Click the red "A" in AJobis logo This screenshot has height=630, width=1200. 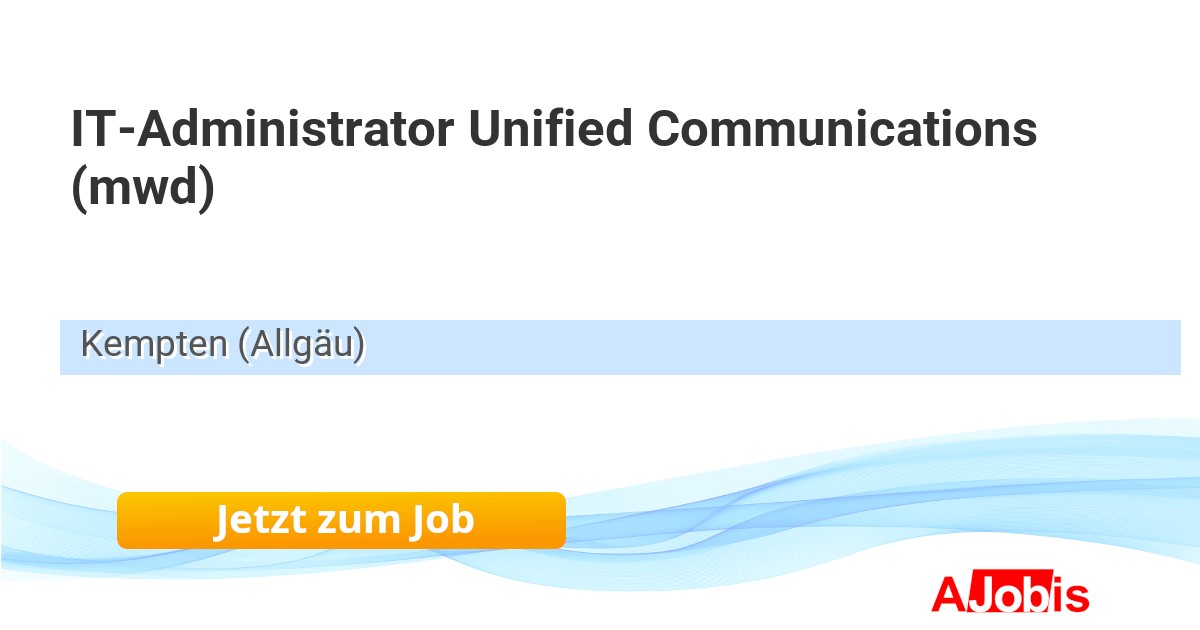point(947,595)
